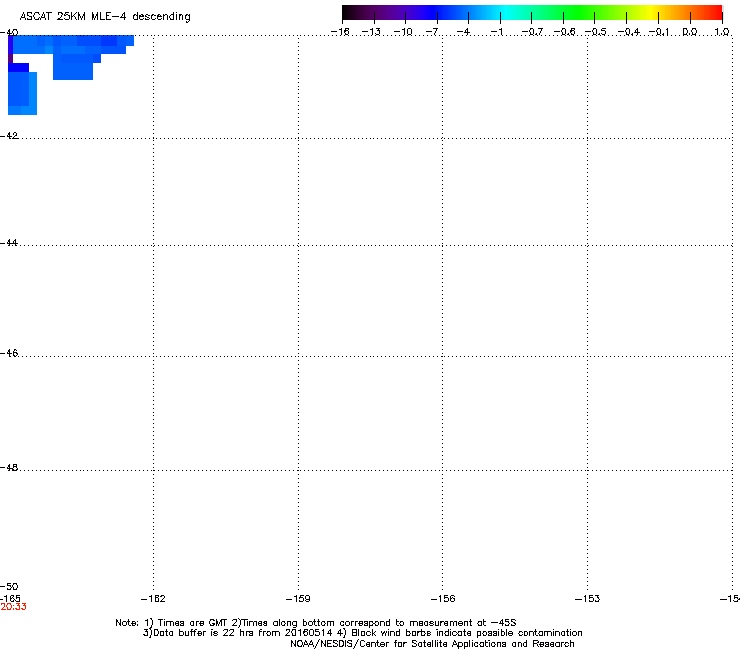Image resolution: width=740 pixels, height=650 pixels.
Task: Click the -42 latitude axis label
Action: 9,136
